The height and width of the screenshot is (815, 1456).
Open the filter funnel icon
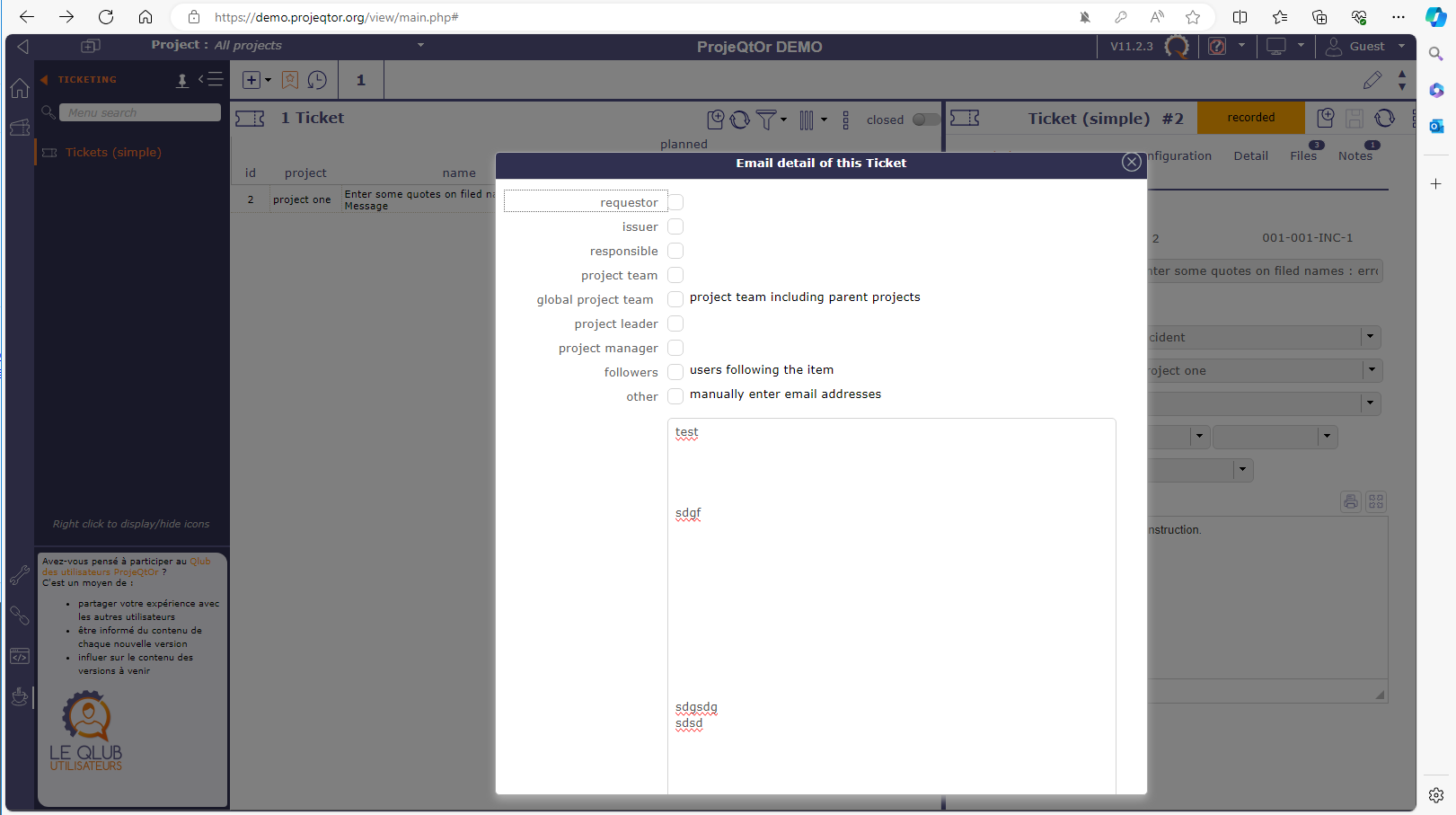pos(766,120)
